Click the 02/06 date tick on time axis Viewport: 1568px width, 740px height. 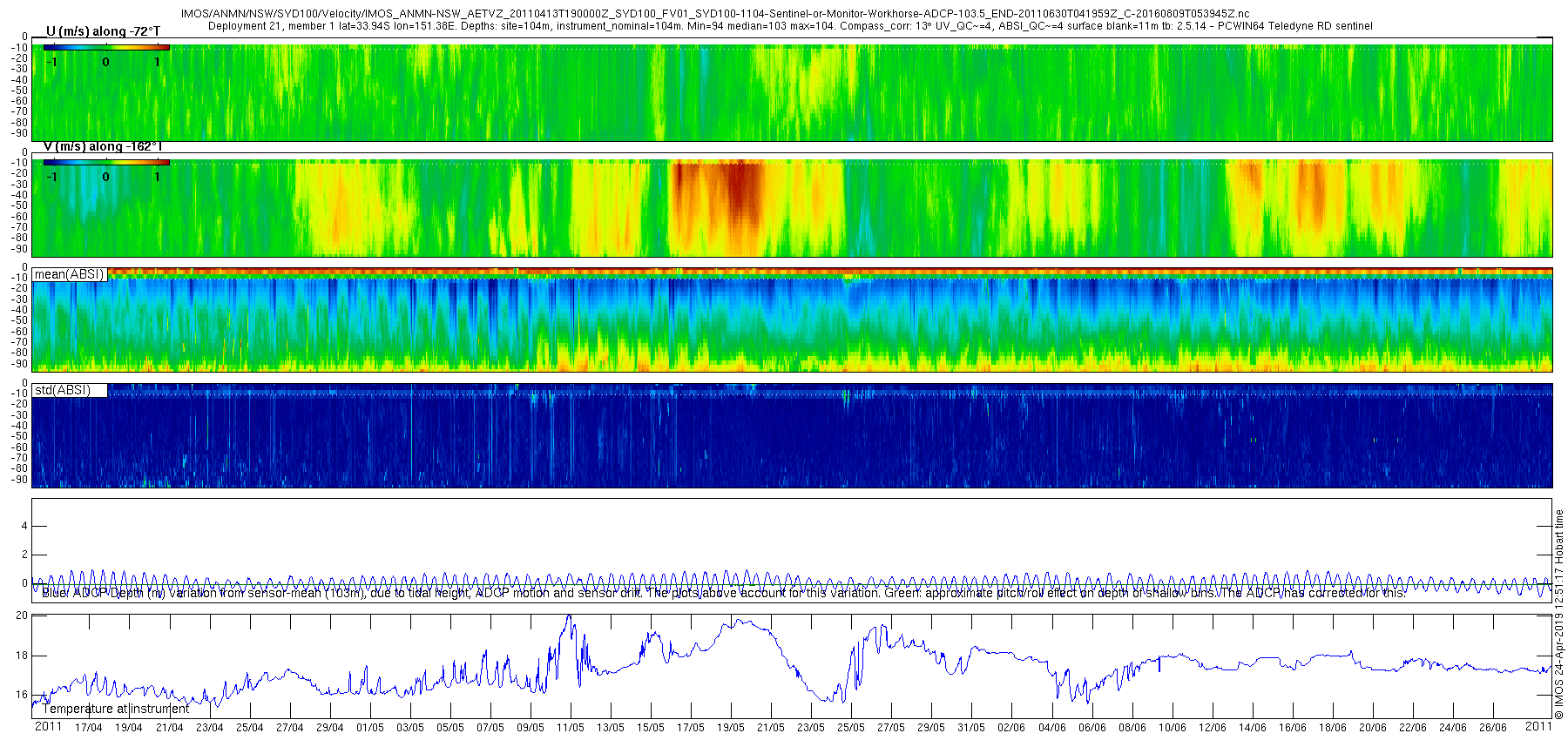(1011, 728)
